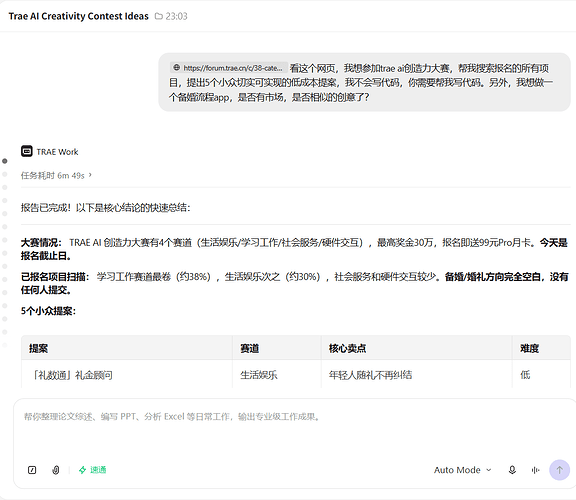
Task: Attach a file with the paperclip icon
Action: click(55, 470)
